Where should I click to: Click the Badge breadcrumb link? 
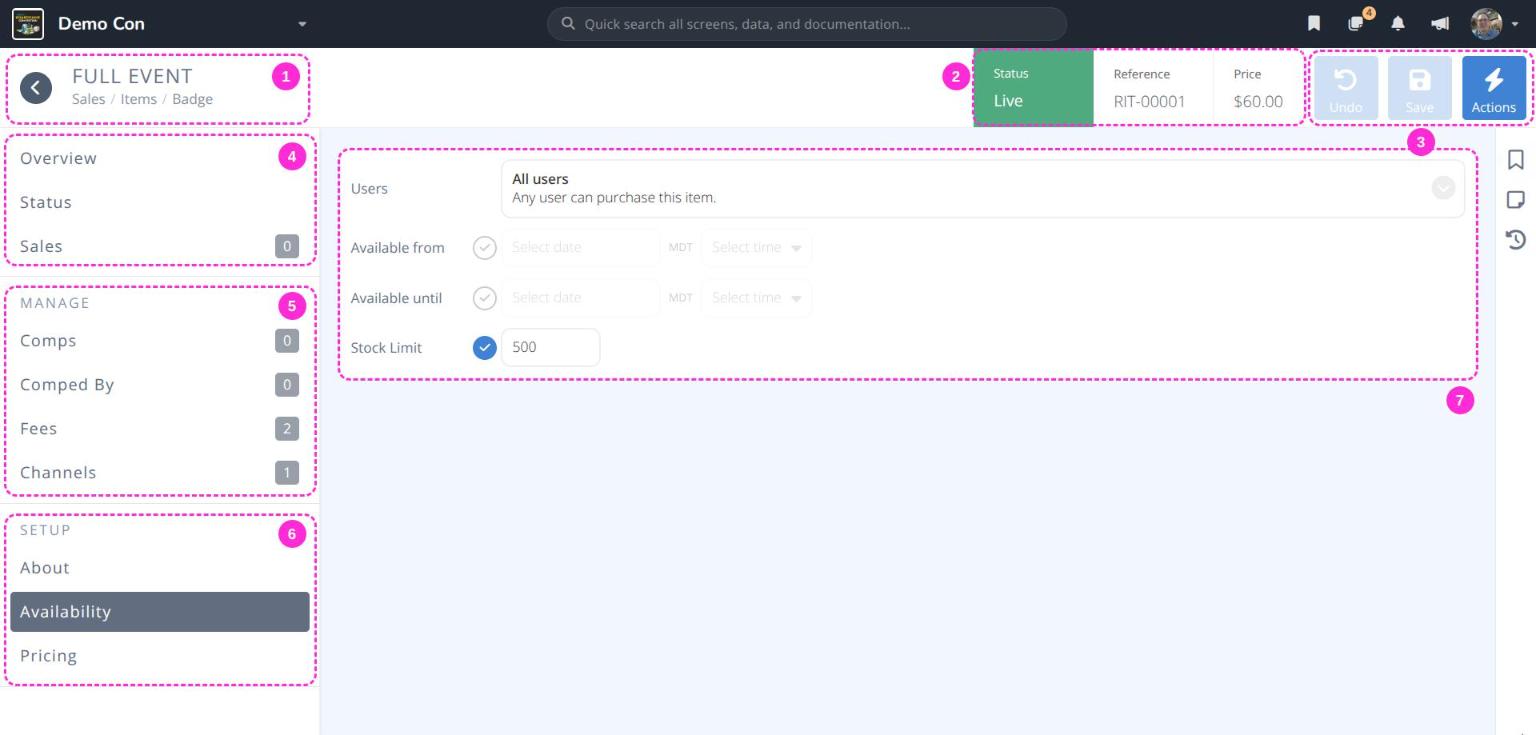click(x=192, y=99)
